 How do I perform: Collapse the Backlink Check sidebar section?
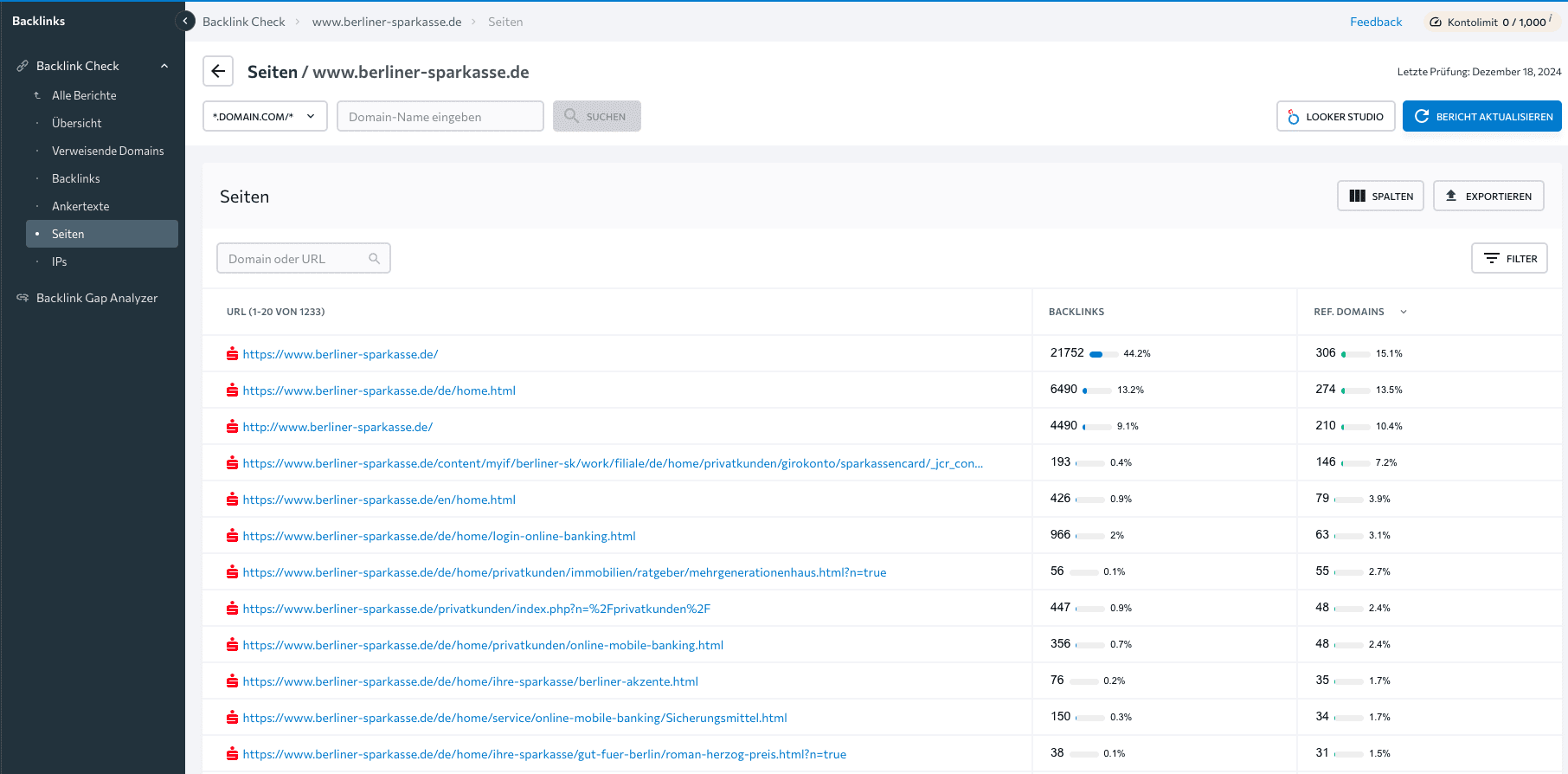[x=164, y=66]
